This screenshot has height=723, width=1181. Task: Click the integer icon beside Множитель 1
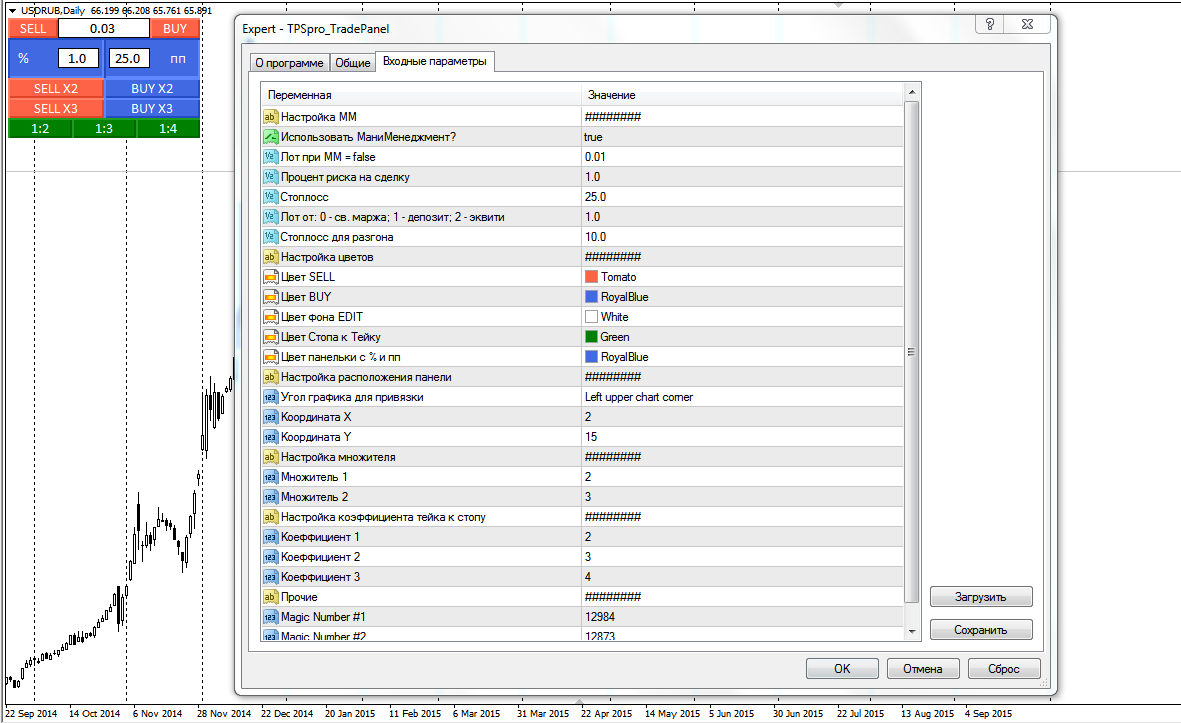pos(270,477)
